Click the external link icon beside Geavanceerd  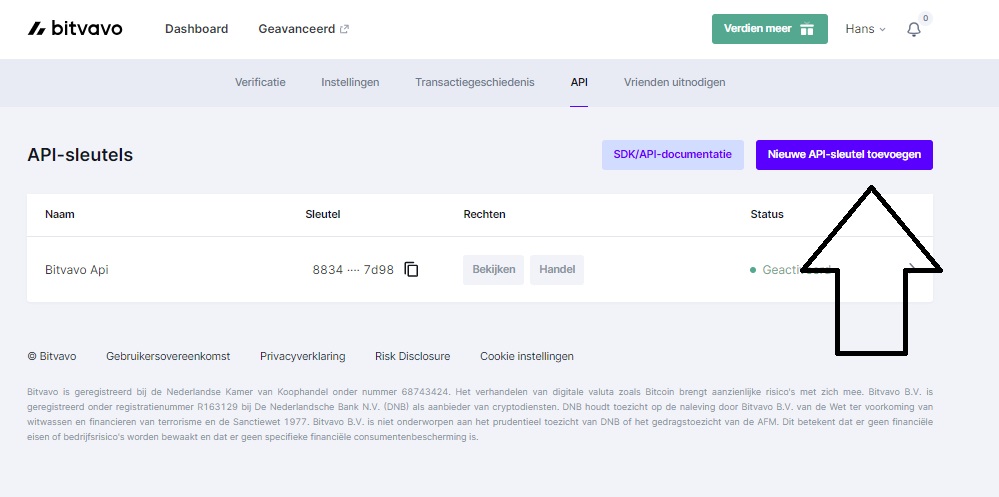[345, 29]
